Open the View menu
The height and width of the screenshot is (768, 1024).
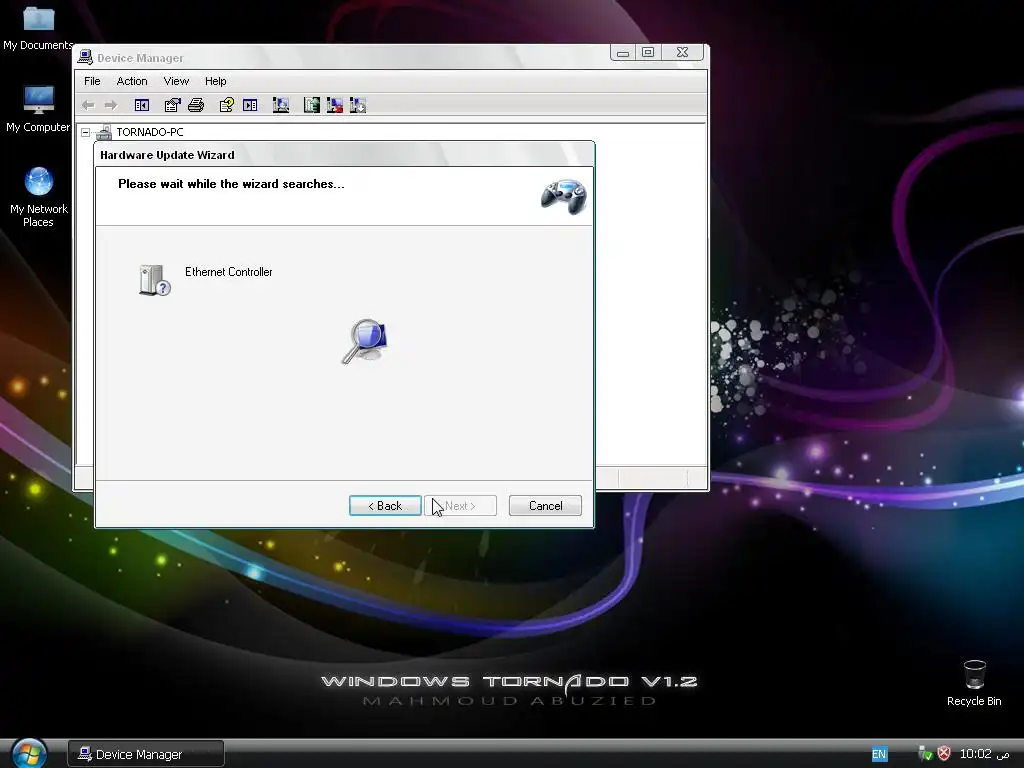point(176,81)
